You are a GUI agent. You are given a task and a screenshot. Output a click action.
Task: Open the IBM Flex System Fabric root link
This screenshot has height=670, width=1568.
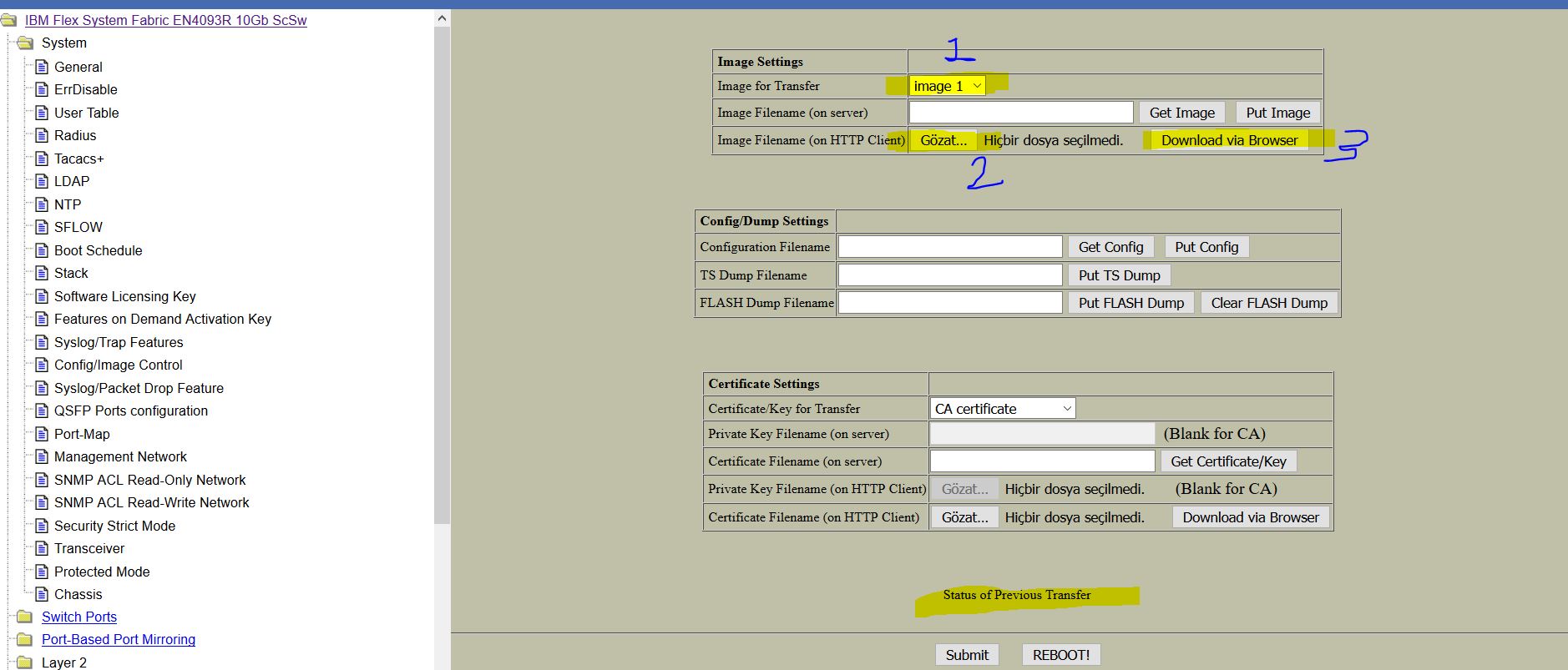(x=166, y=20)
